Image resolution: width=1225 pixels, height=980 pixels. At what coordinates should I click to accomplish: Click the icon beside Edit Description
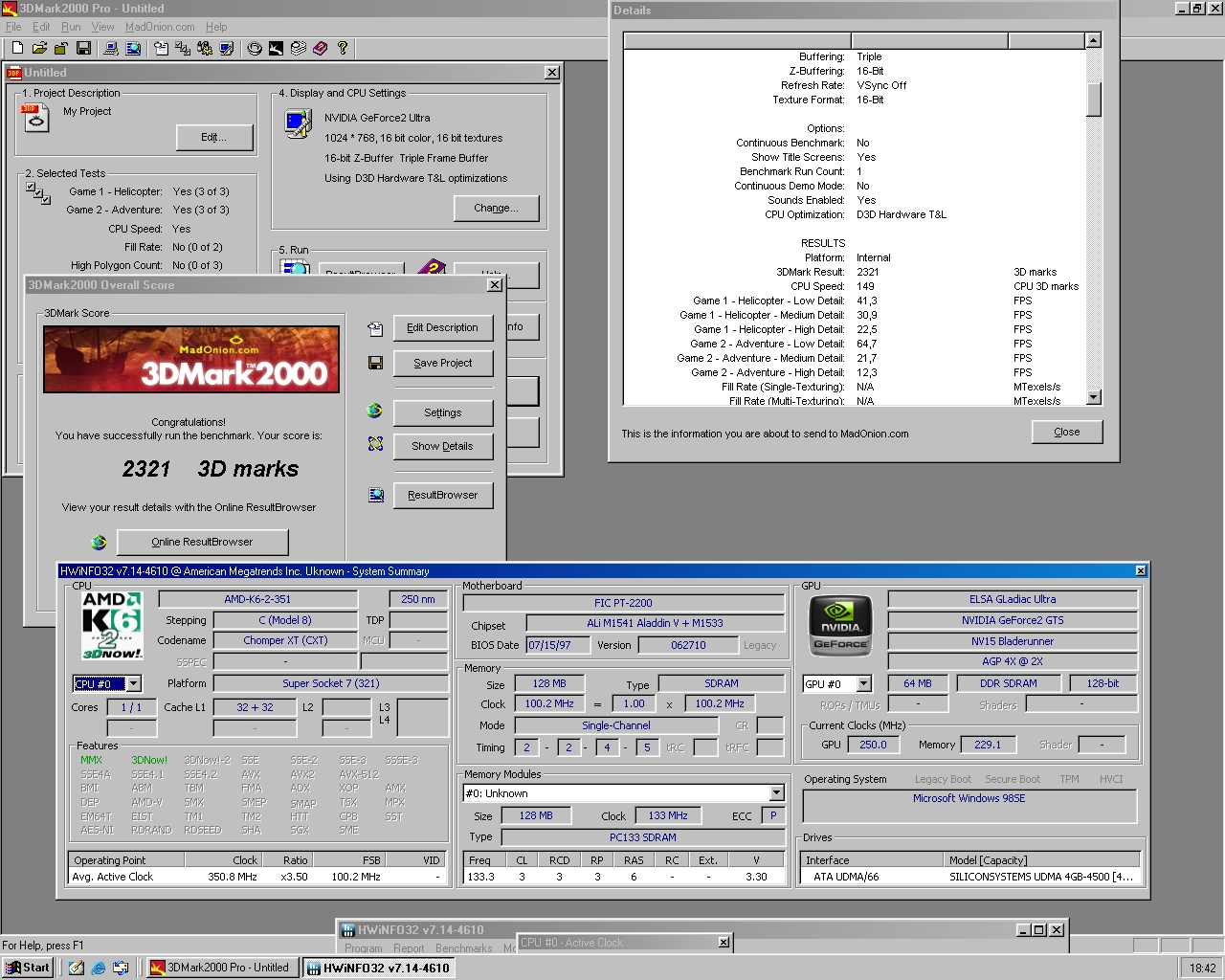pyautogui.click(x=375, y=328)
